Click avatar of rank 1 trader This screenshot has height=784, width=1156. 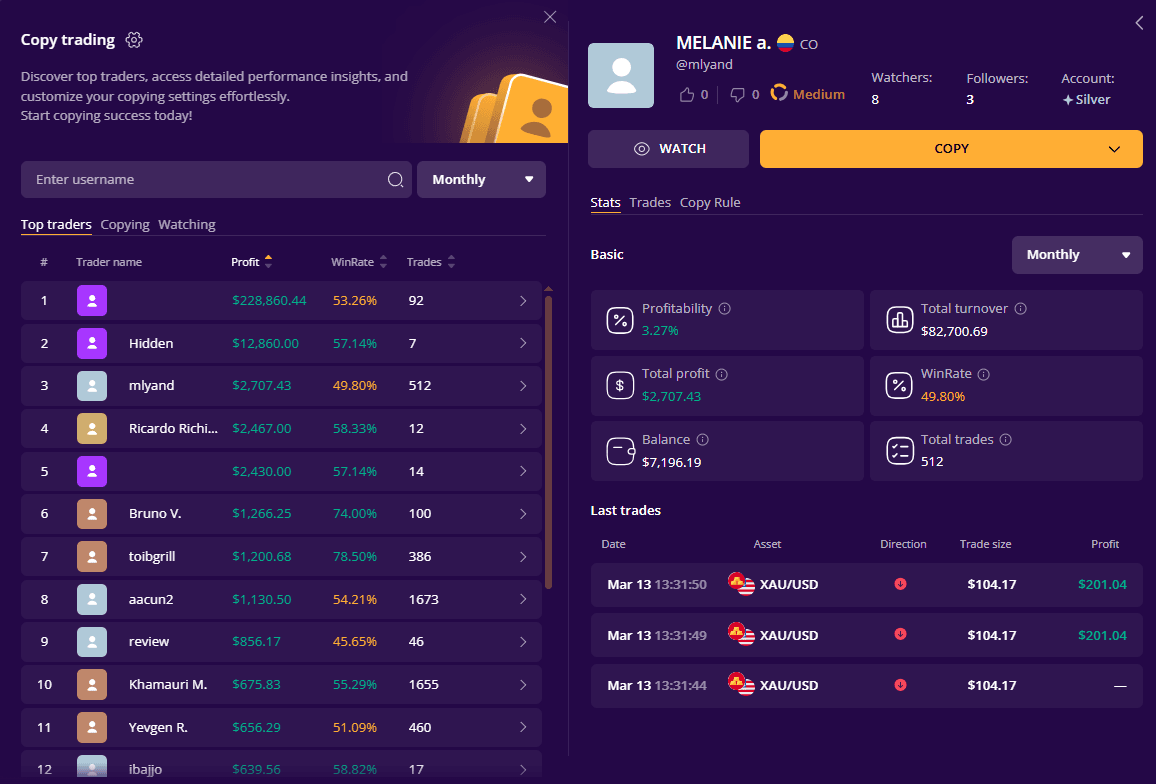[92, 301]
